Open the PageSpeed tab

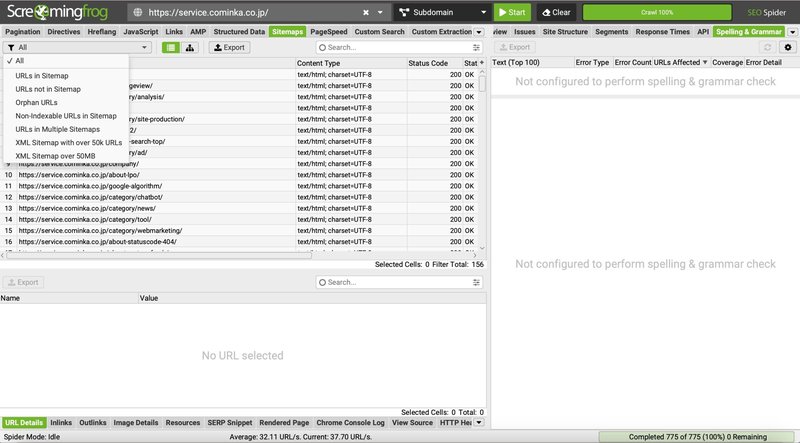(x=329, y=32)
